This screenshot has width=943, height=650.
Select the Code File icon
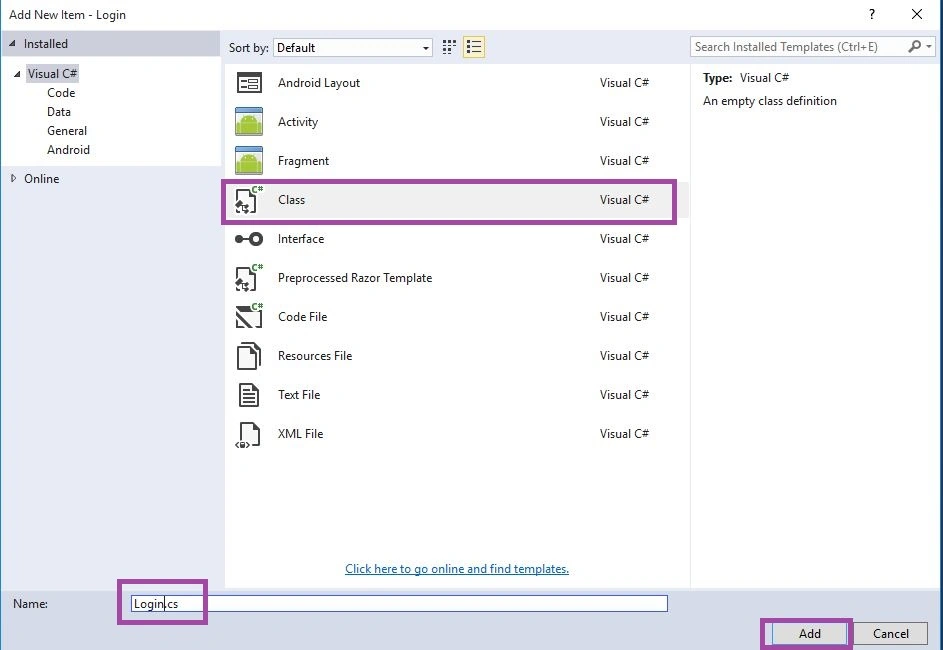[249, 316]
